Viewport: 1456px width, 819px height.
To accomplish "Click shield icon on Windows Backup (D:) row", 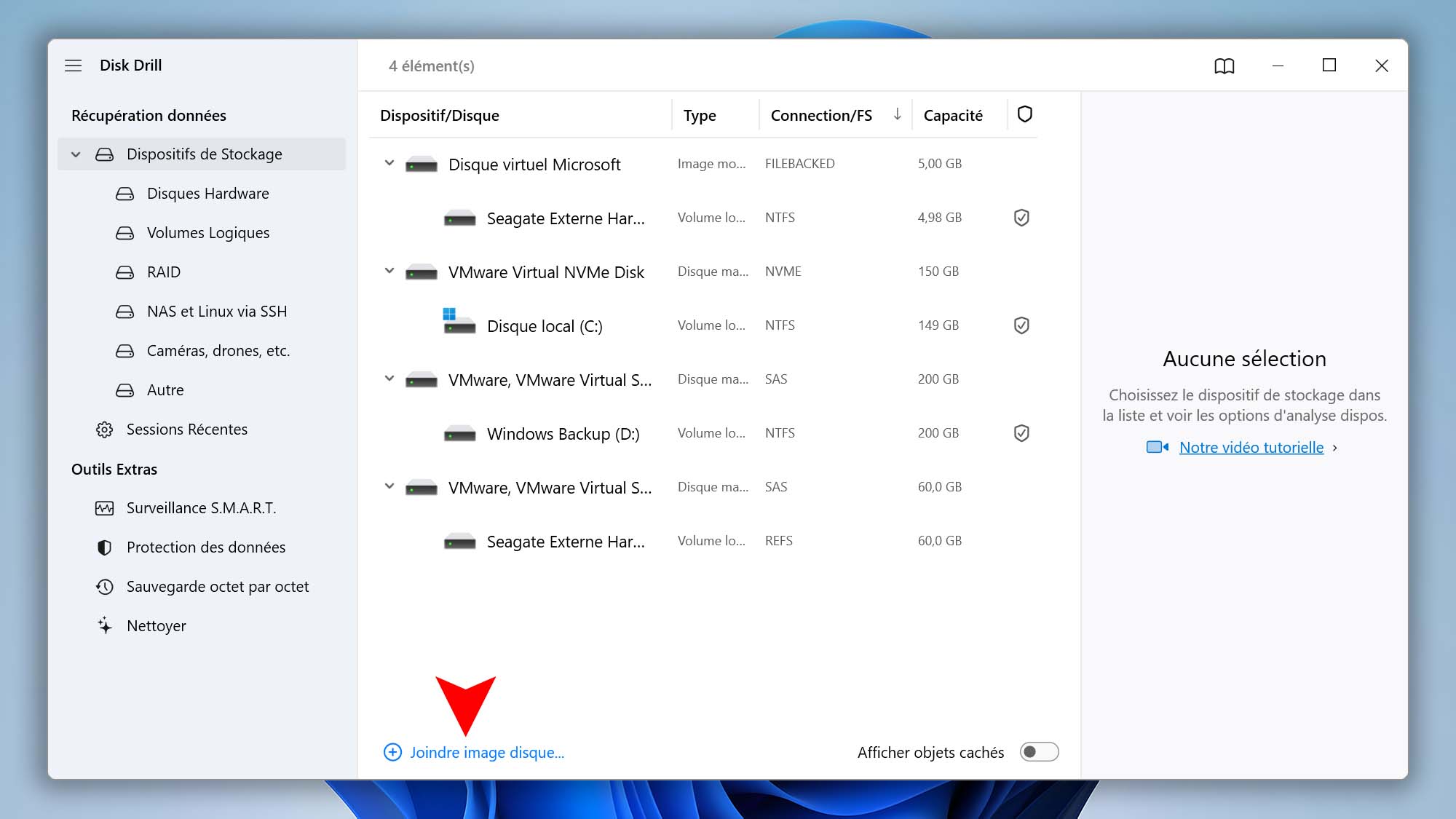I will pyautogui.click(x=1021, y=433).
